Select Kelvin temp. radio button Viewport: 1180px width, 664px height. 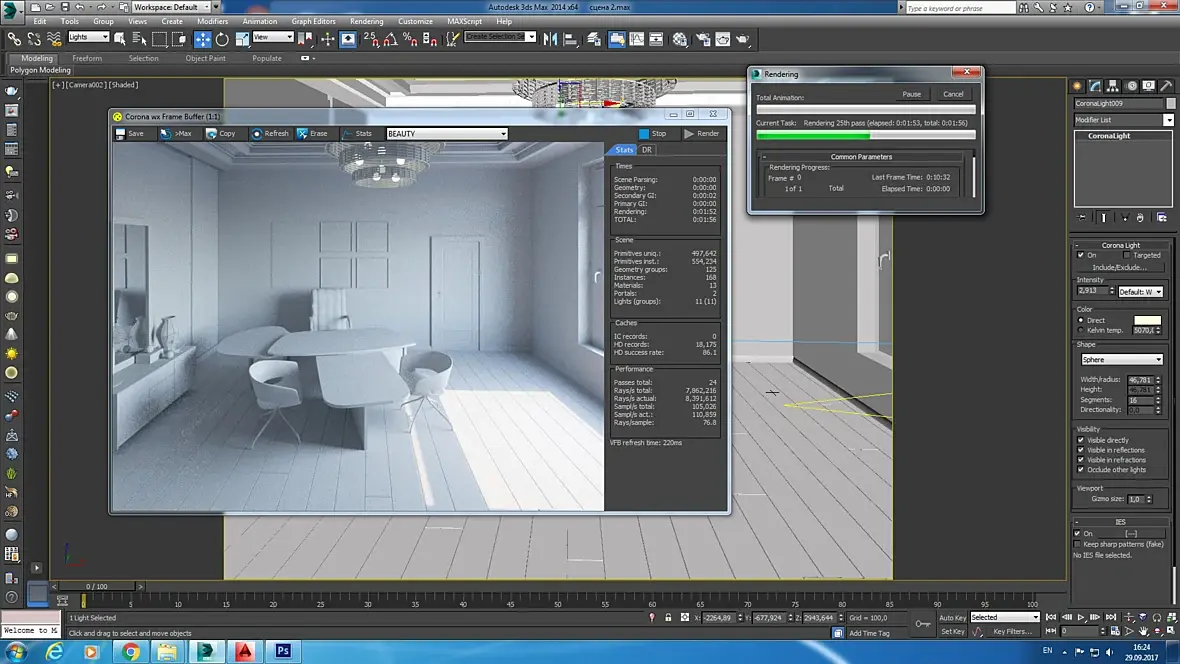[x=1081, y=330]
